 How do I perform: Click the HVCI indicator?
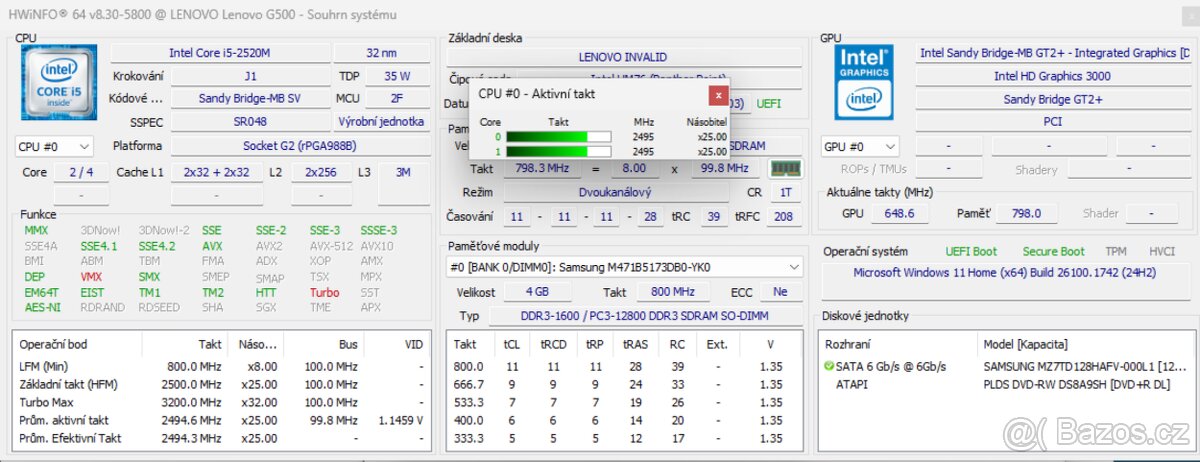click(1162, 252)
